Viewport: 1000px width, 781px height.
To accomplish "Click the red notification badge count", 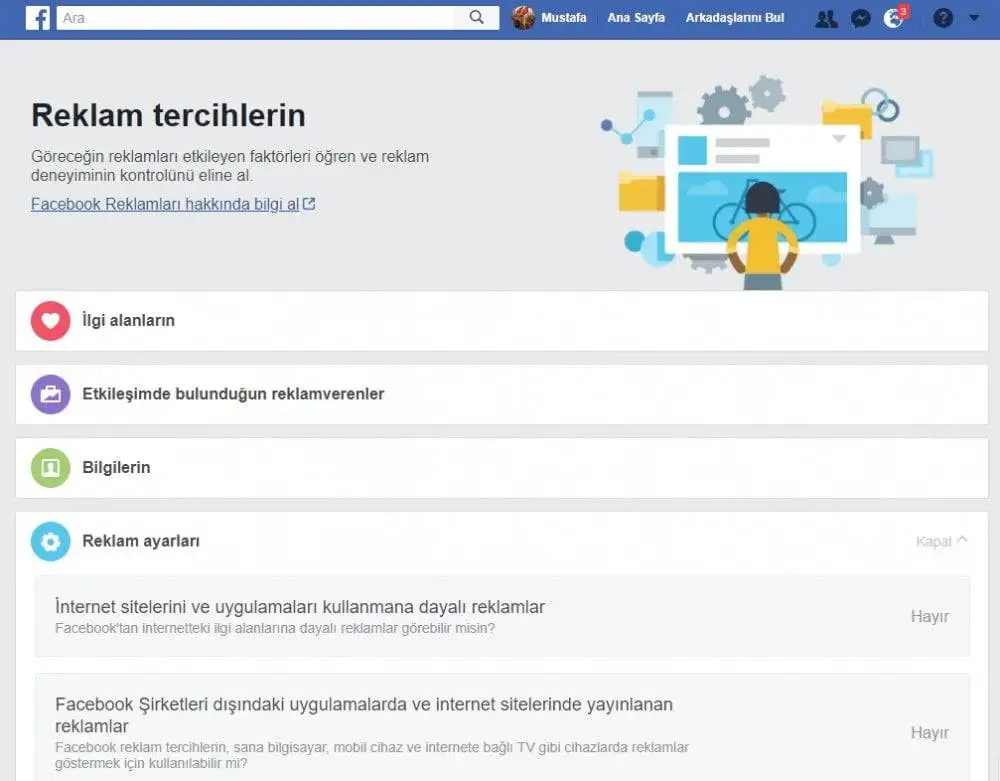I will (902, 11).
